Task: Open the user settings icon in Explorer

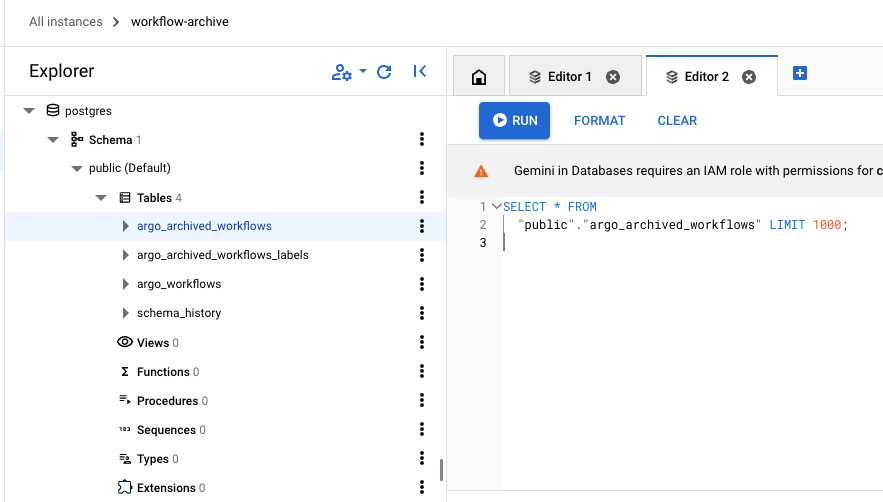Action: pos(341,72)
